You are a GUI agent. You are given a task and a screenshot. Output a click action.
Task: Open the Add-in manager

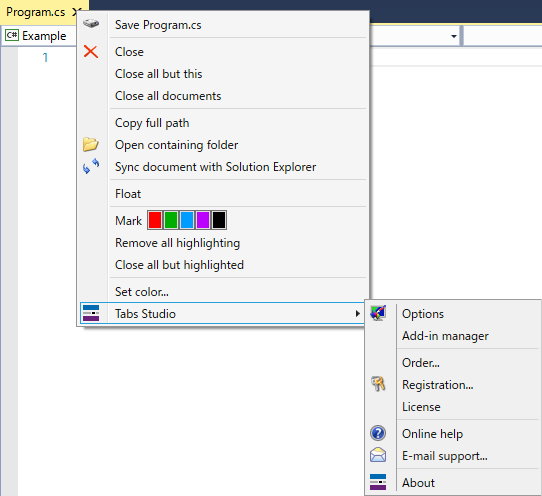(x=453, y=336)
